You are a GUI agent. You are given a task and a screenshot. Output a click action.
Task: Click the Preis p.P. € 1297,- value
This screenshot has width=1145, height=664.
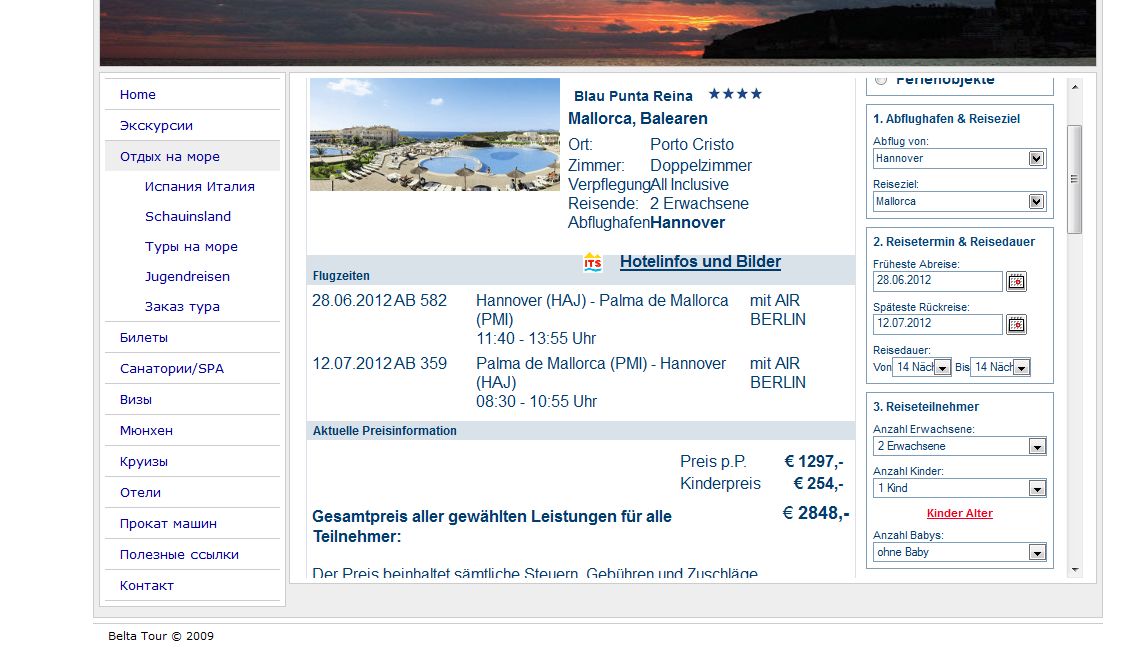pos(813,462)
